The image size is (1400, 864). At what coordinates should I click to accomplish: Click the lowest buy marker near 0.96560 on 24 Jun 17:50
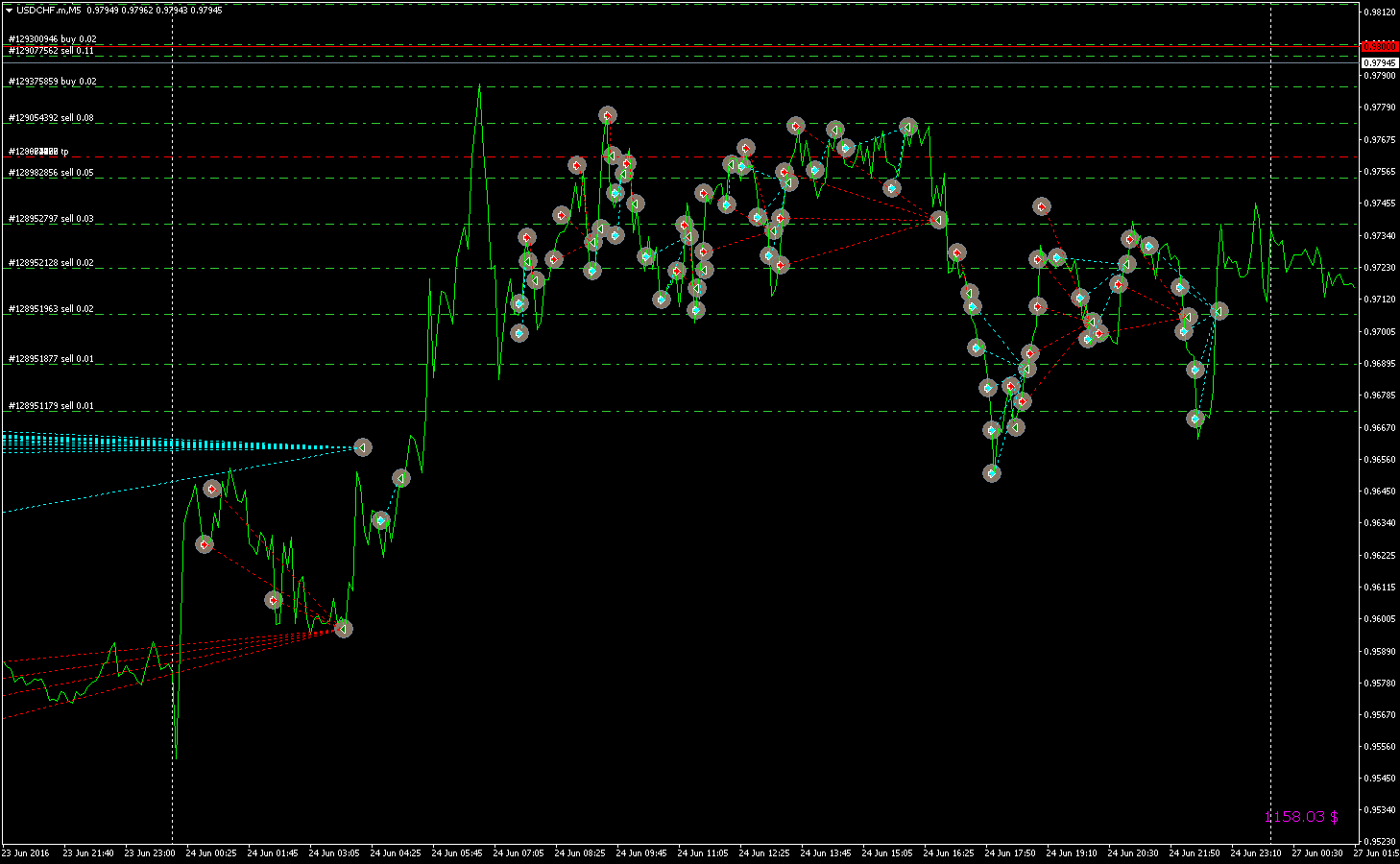tap(992, 472)
